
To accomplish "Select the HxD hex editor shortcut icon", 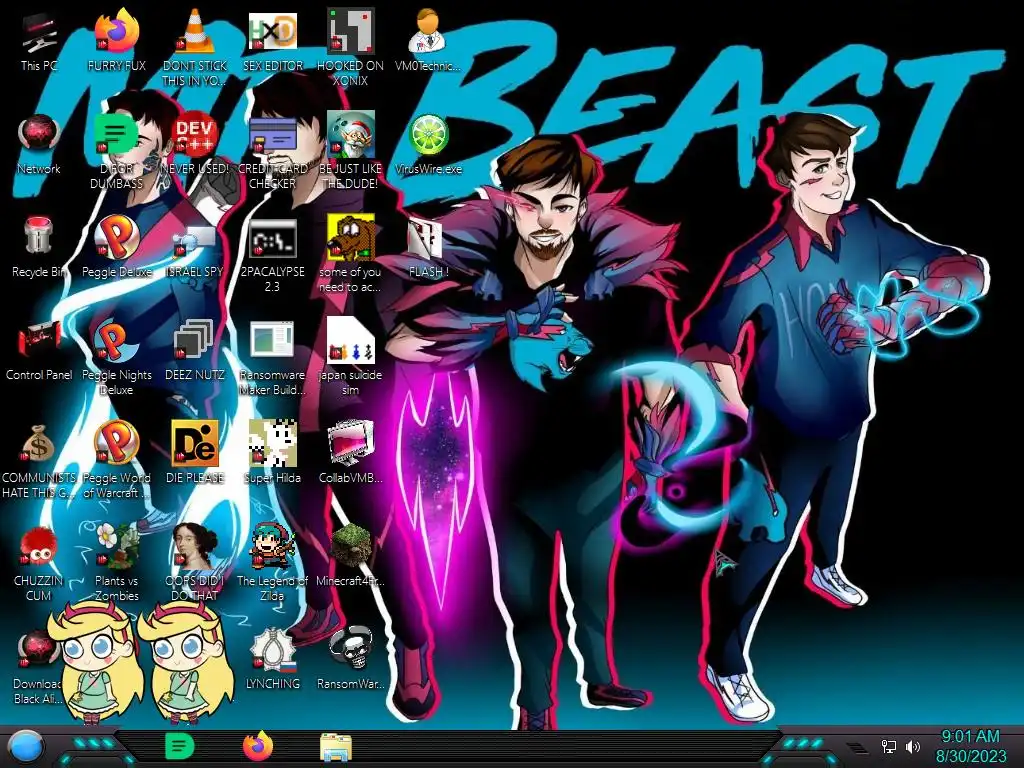I will [272, 31].
